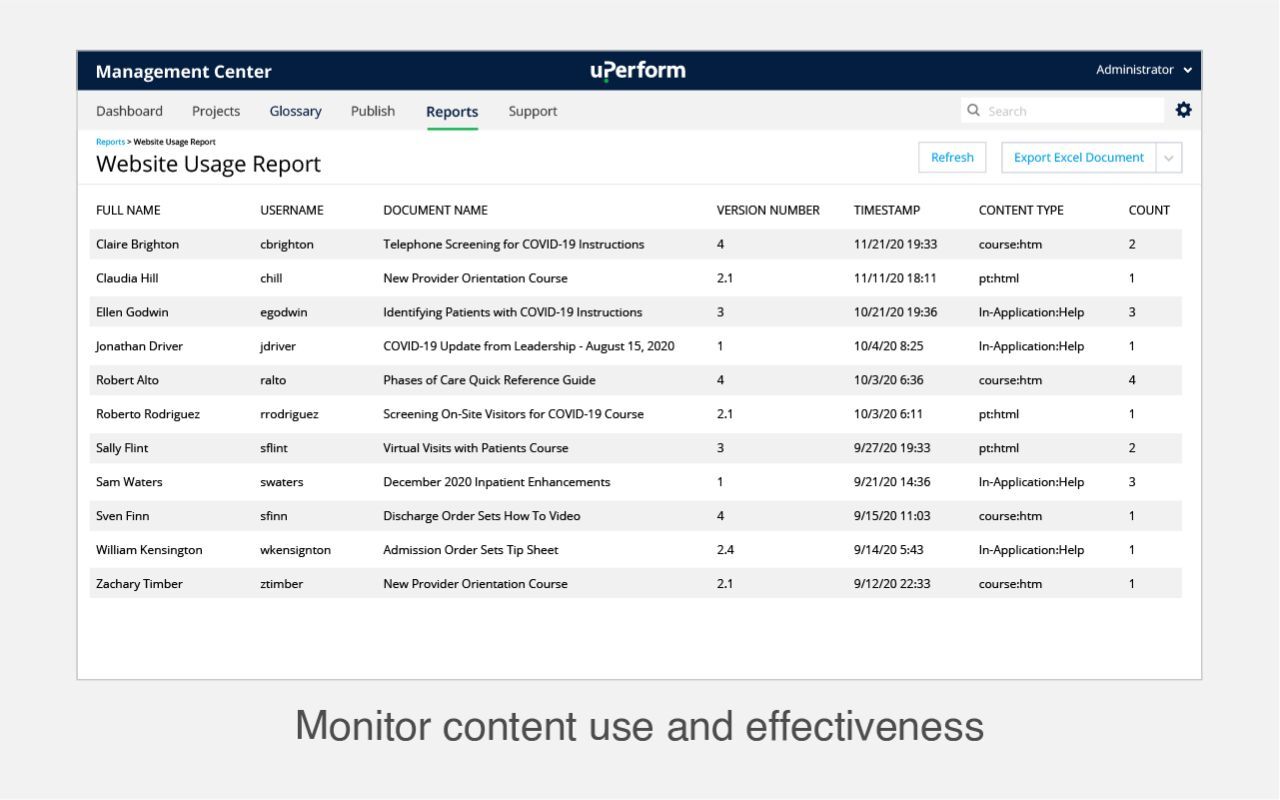Sort by the DOCUMENT NAME column header
This screenshot has height=800, width=1280.
tap(435, 210)
